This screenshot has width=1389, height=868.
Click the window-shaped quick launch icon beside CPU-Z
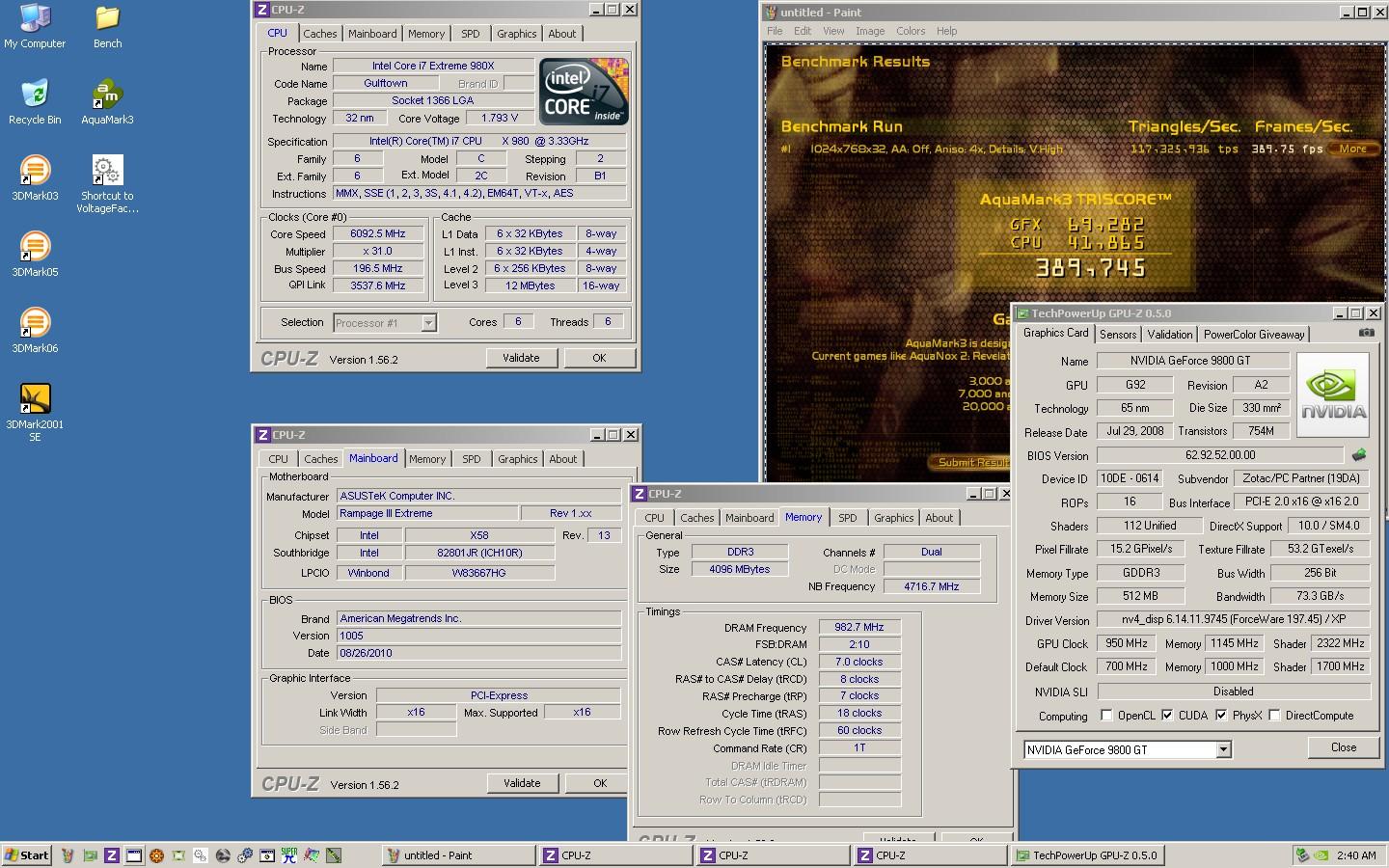point(134,855)
